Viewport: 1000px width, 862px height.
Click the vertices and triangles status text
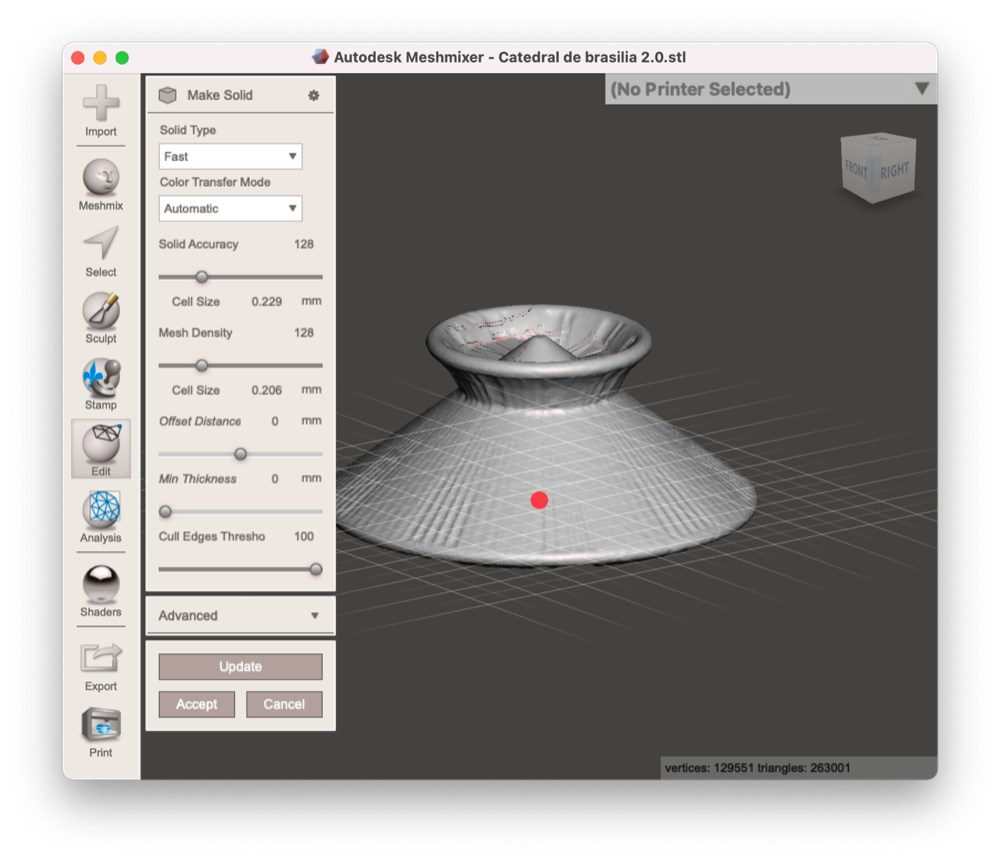(757, 768)
